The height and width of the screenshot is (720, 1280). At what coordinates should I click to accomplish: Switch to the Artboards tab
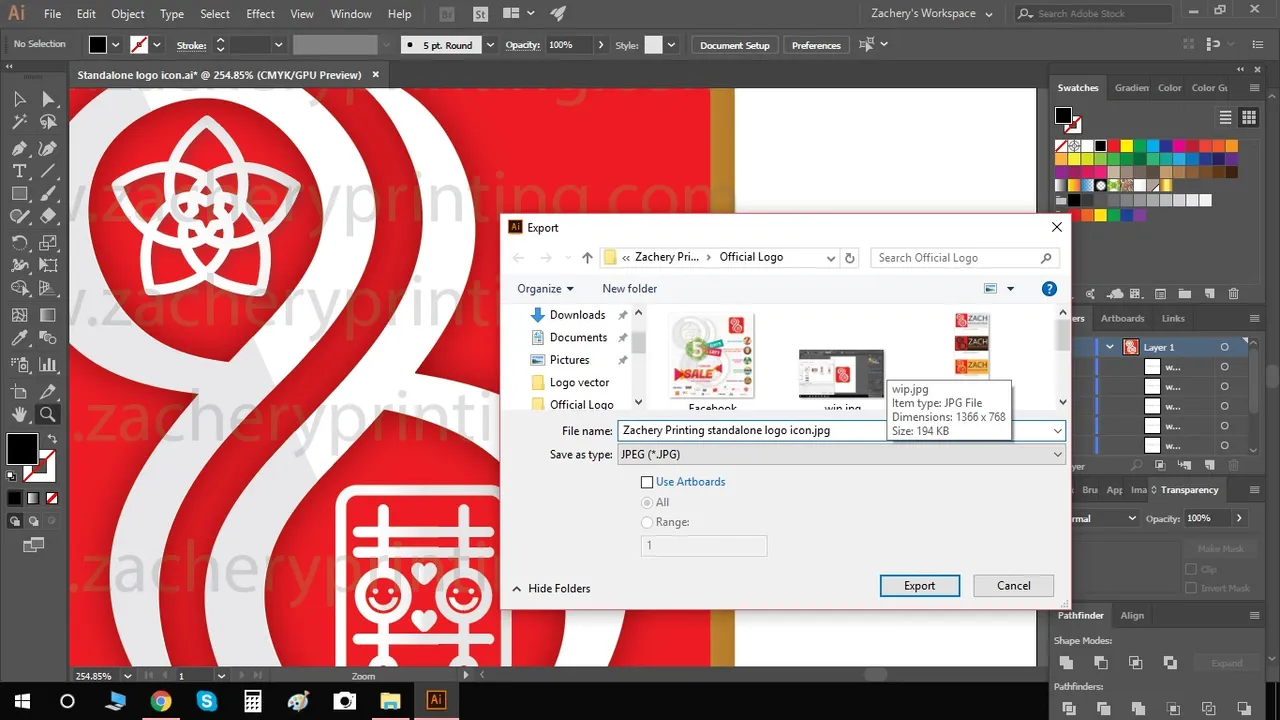pos(1122,318)
